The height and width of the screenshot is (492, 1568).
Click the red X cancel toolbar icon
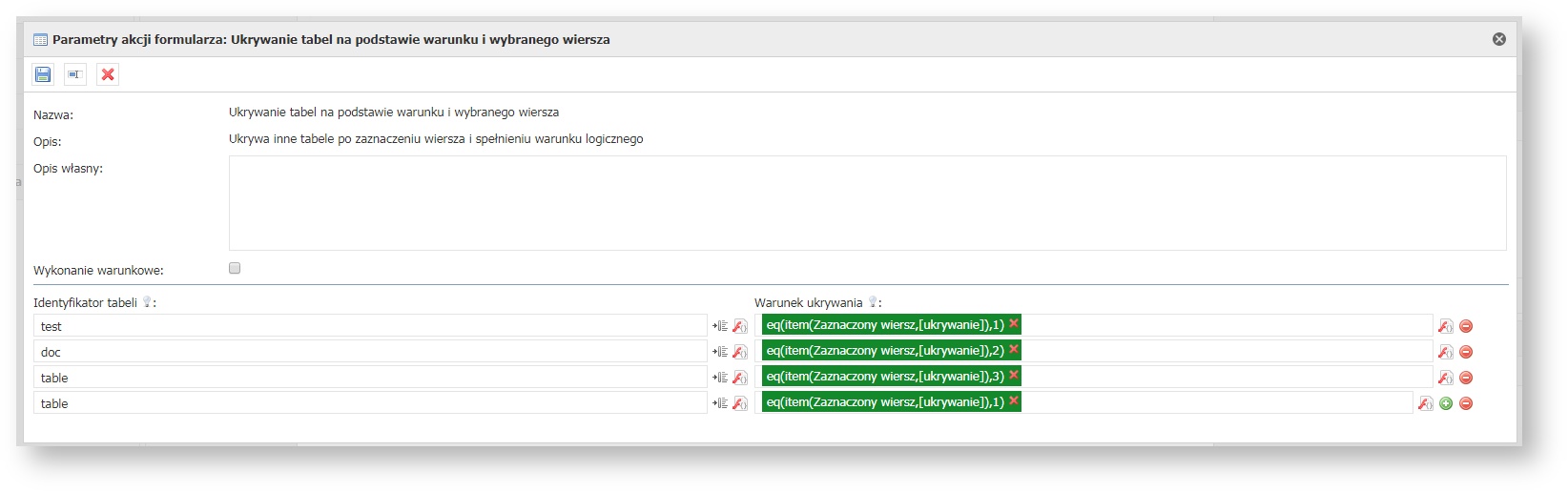pos(108,74)
